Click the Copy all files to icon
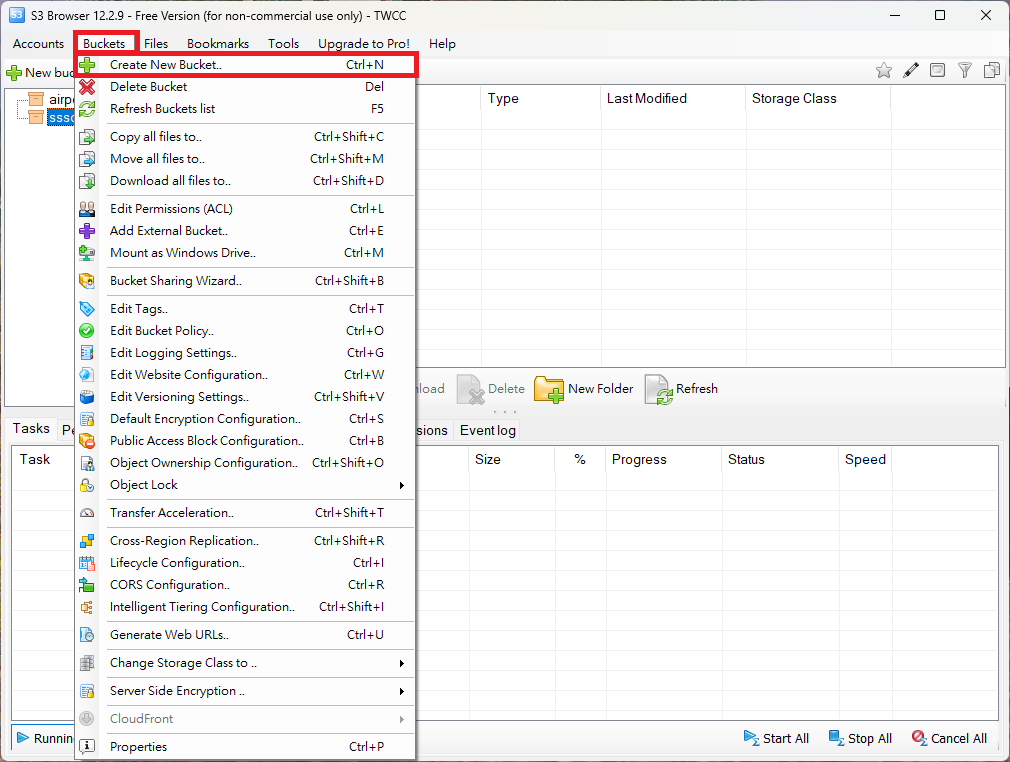 tap(87, 137)
